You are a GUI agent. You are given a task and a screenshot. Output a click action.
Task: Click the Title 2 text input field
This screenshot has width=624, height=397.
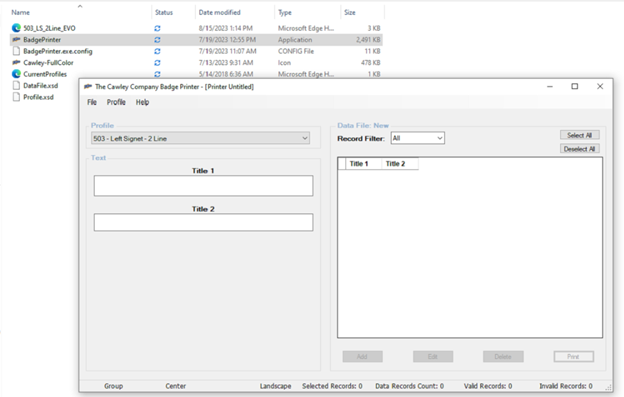[203, 222]
